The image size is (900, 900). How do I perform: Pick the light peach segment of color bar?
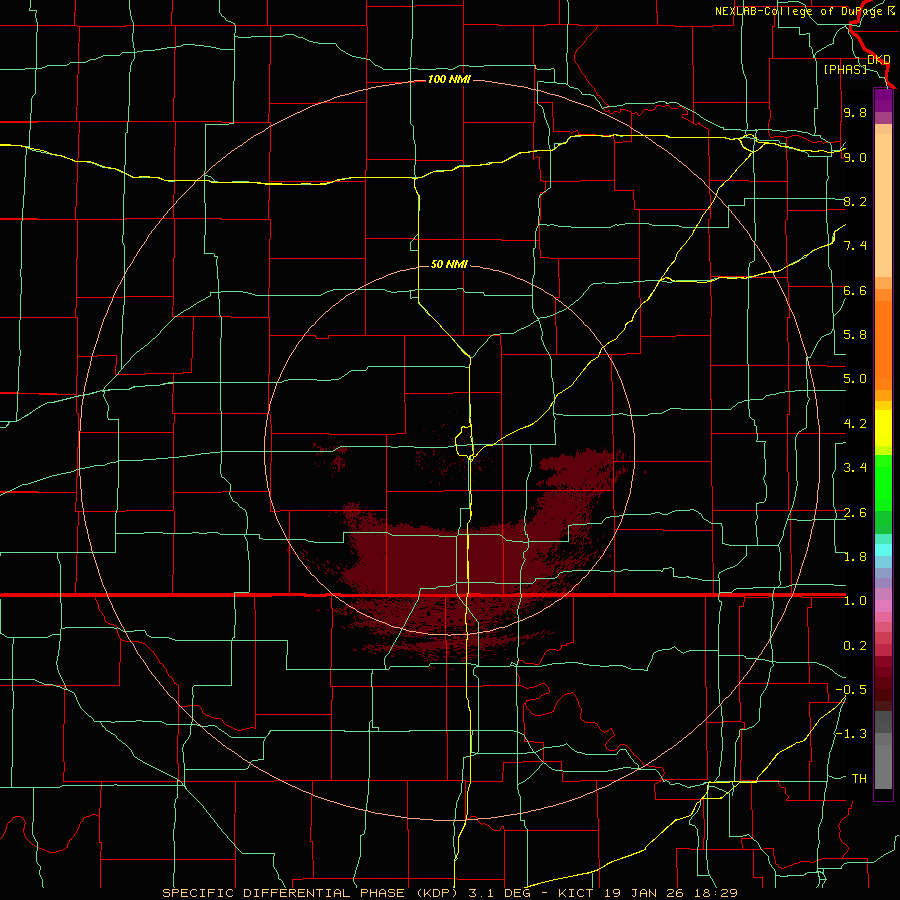pos(883,207)
